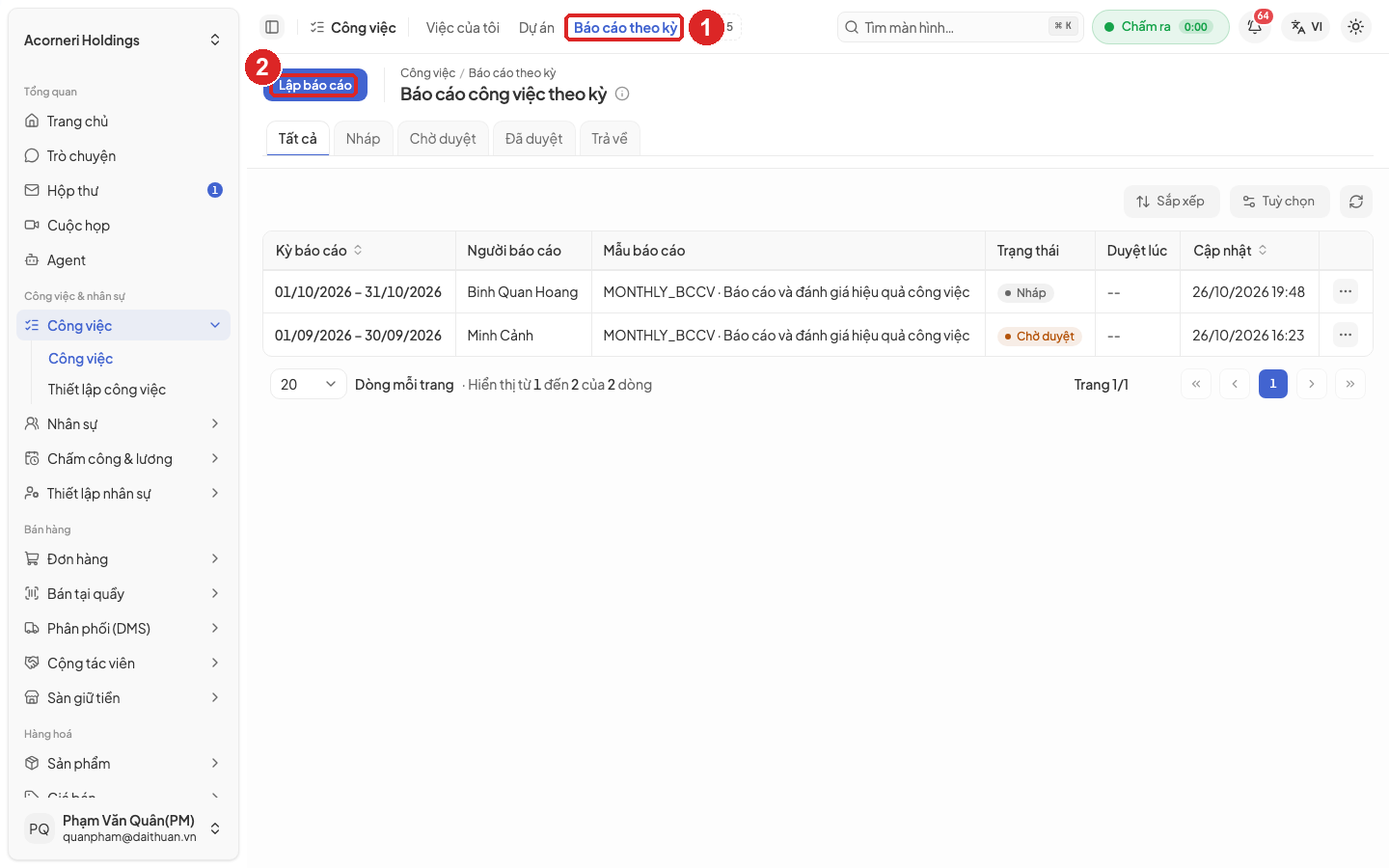Select the Nháp tab
This screenshot has width=1389, height=868.
click(363, 139)
